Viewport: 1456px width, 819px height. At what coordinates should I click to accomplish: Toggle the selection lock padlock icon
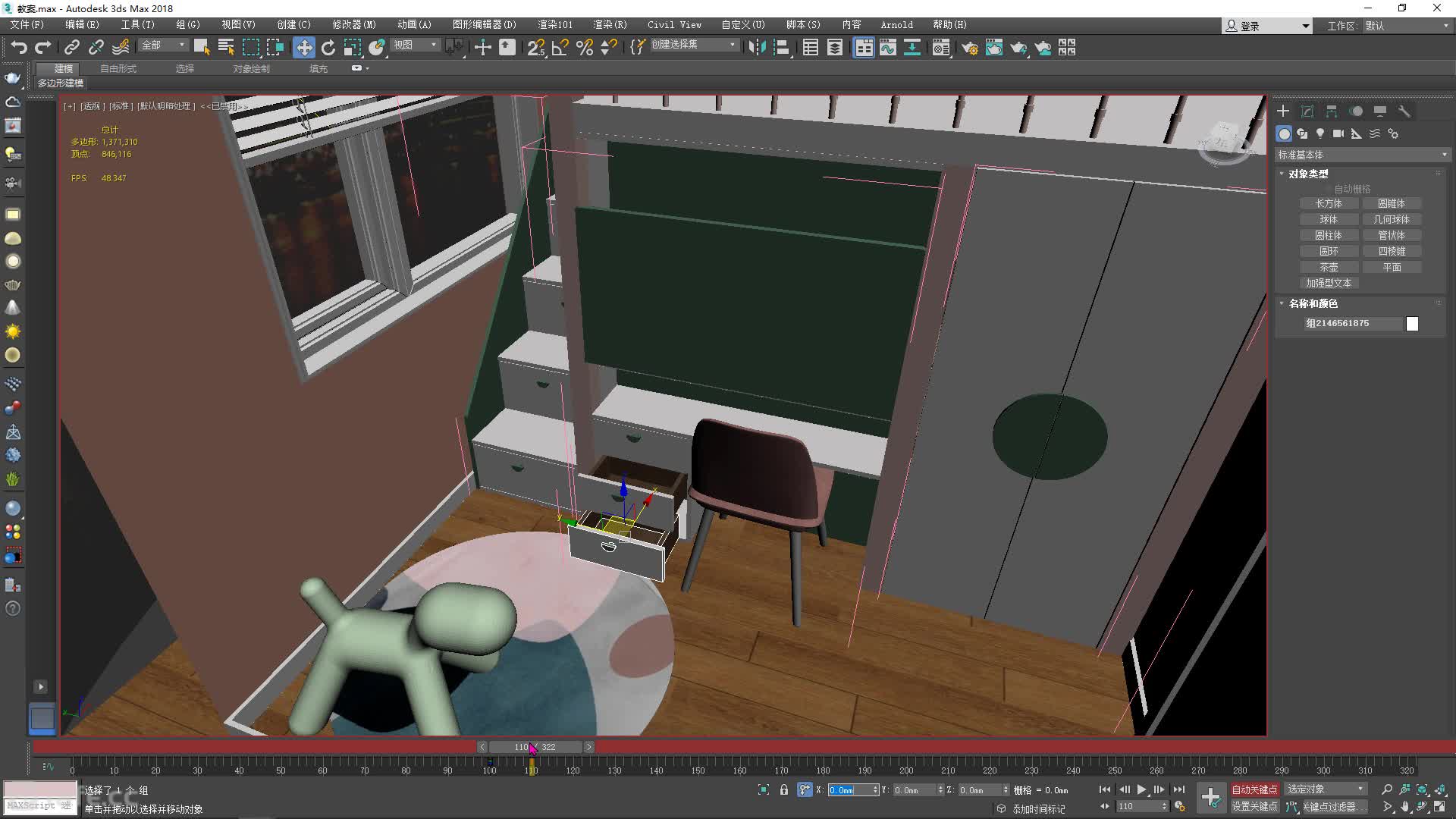[784, 789]
